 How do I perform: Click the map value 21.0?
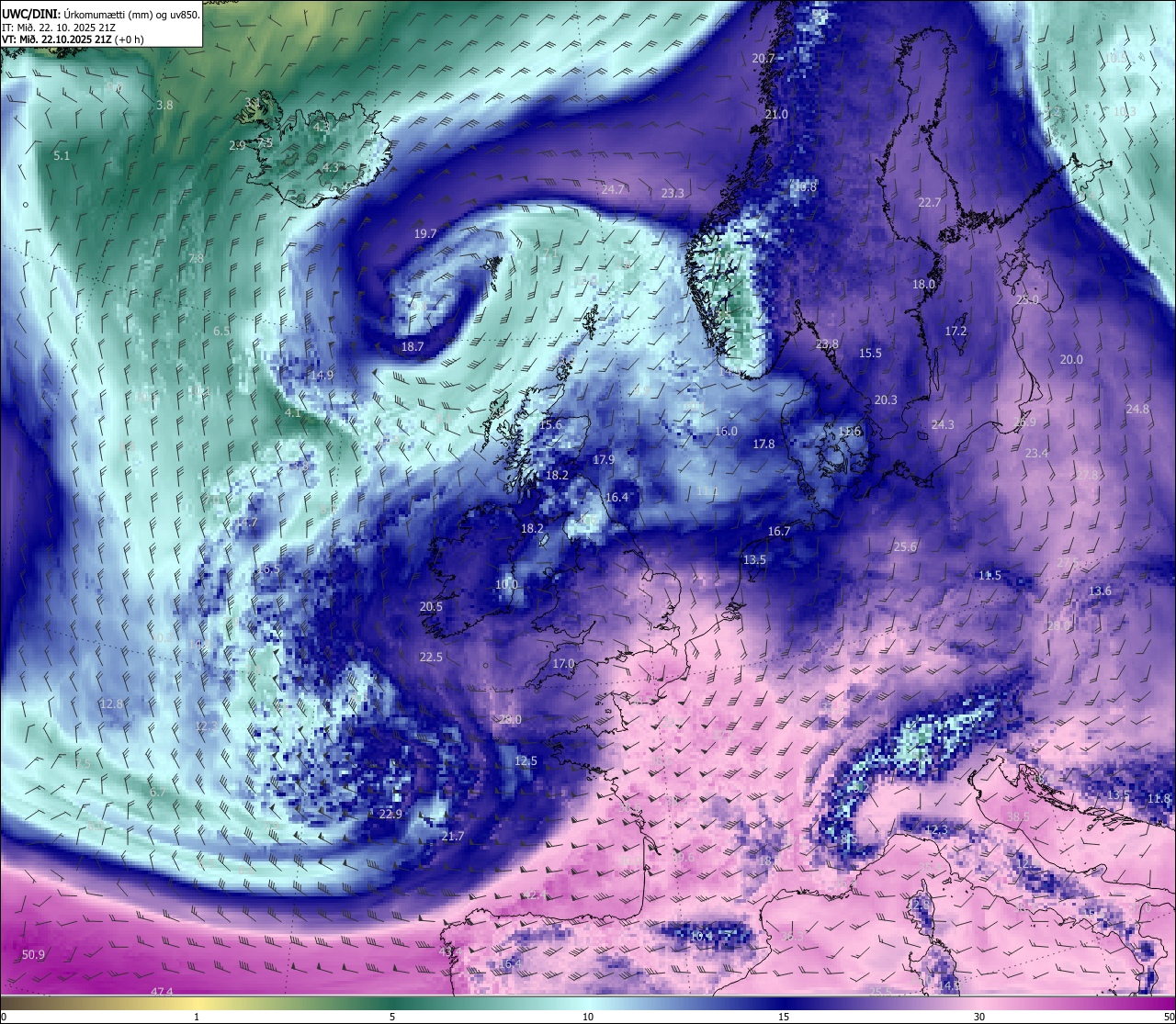(776, 115)
